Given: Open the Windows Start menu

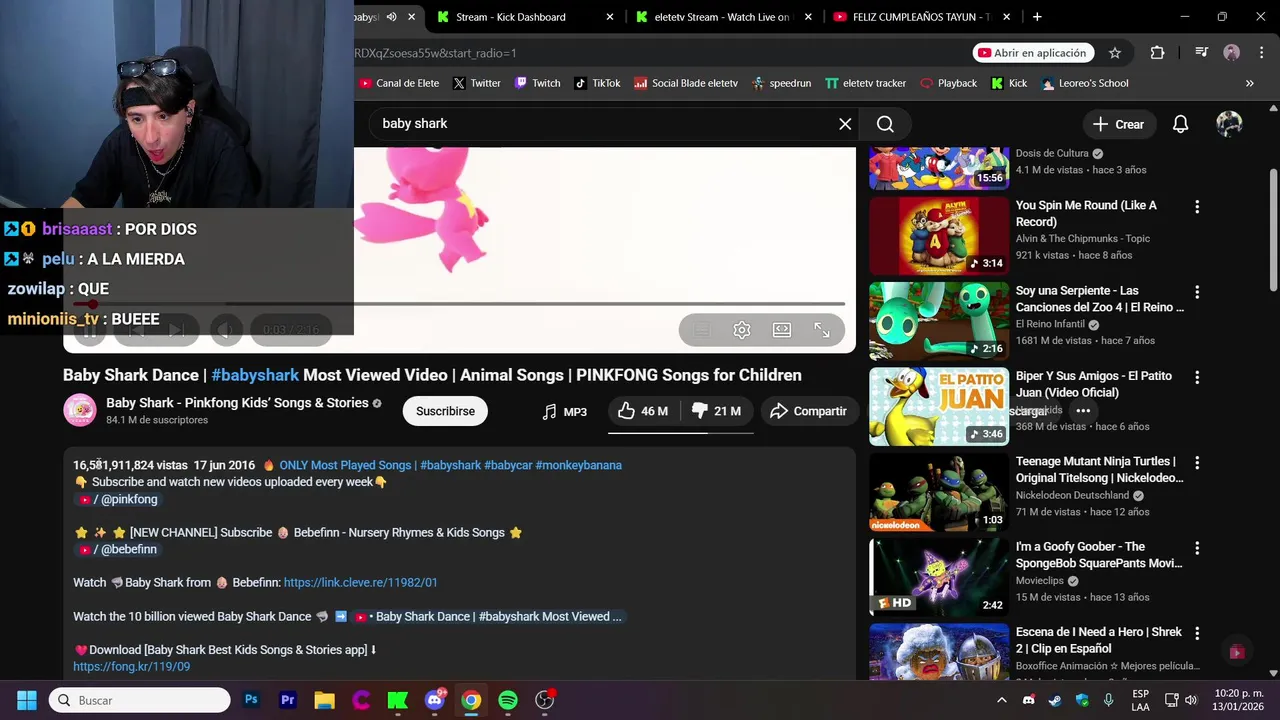Looking at the screenshot, I should pos(27,700).
